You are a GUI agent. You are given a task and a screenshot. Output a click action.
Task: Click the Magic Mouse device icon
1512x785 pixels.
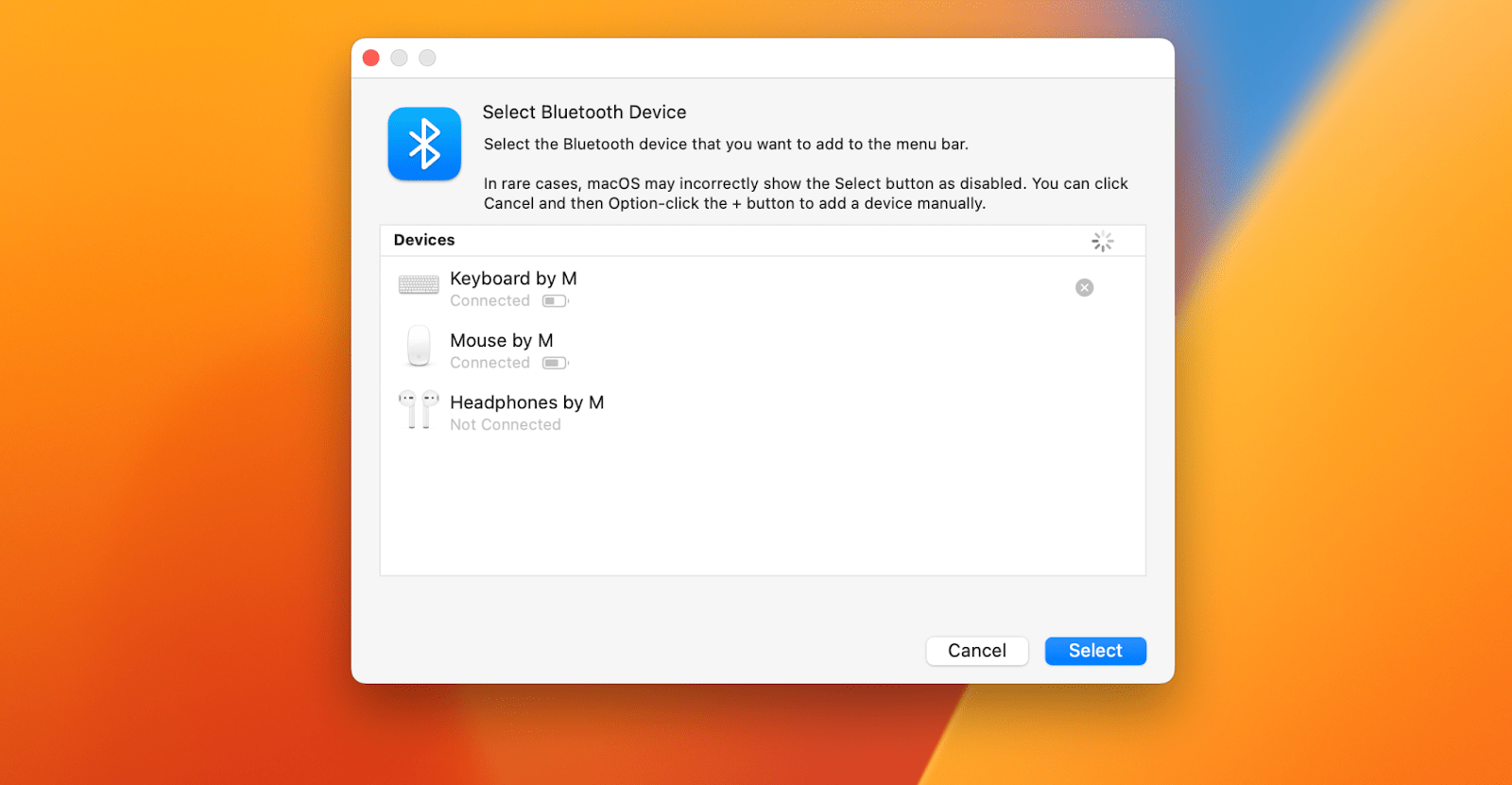[x=419, y=347]
